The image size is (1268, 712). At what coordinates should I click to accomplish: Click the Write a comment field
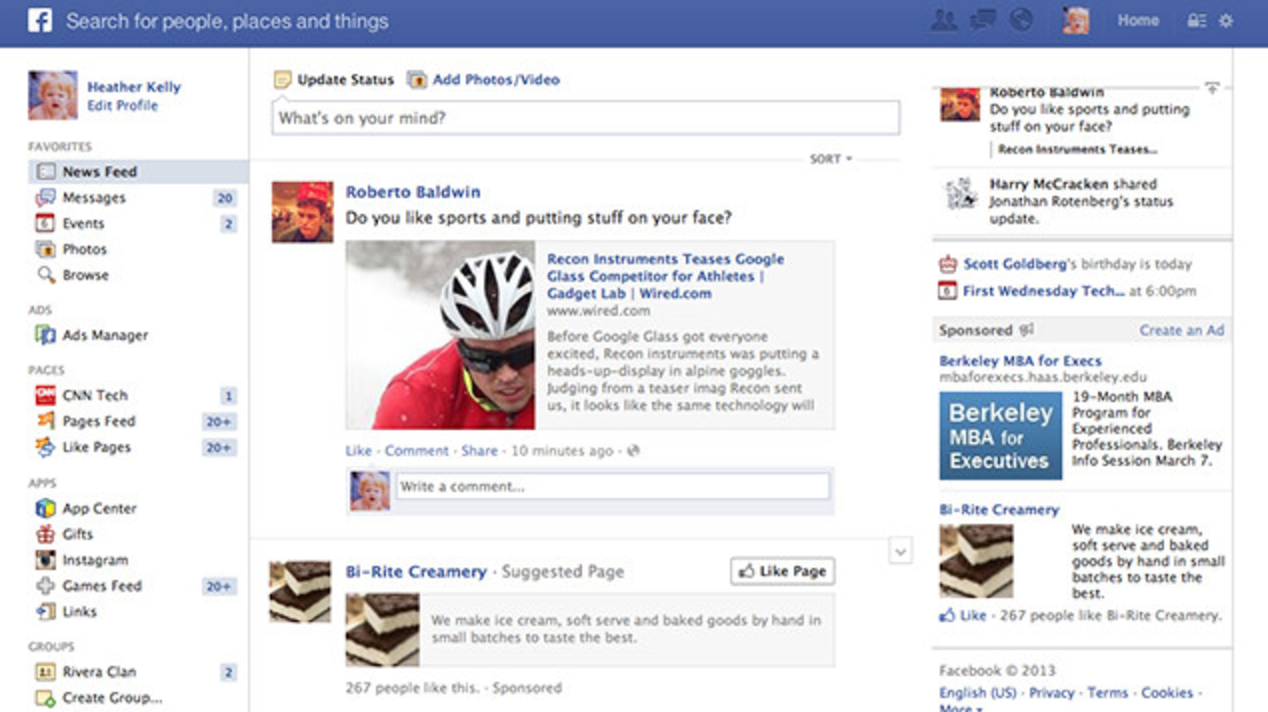pyautogui.click(x=612, y=487)
